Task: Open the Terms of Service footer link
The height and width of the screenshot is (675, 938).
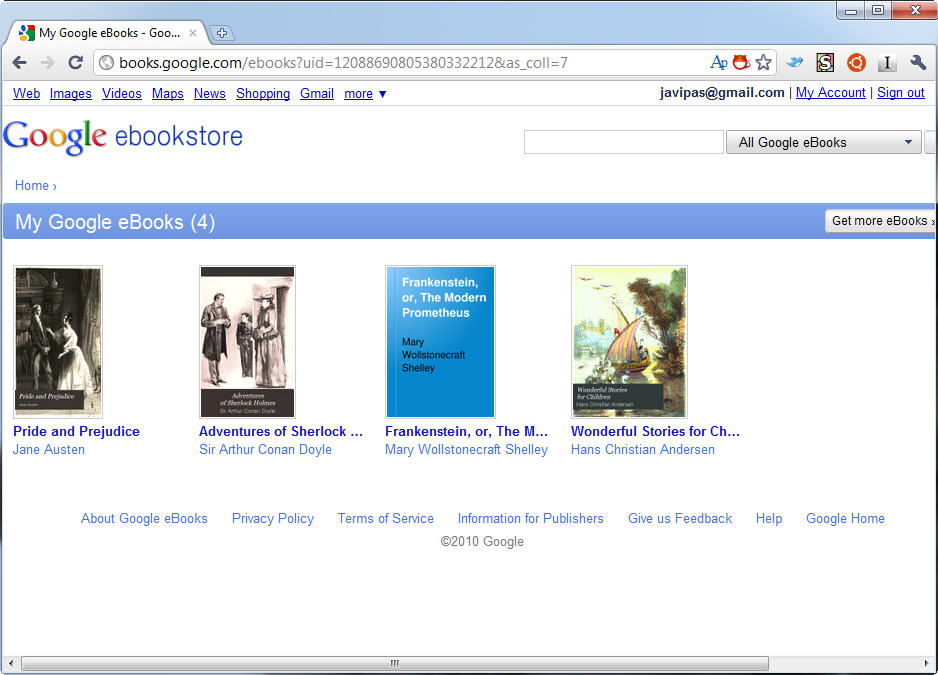Action: coord(386,519)
